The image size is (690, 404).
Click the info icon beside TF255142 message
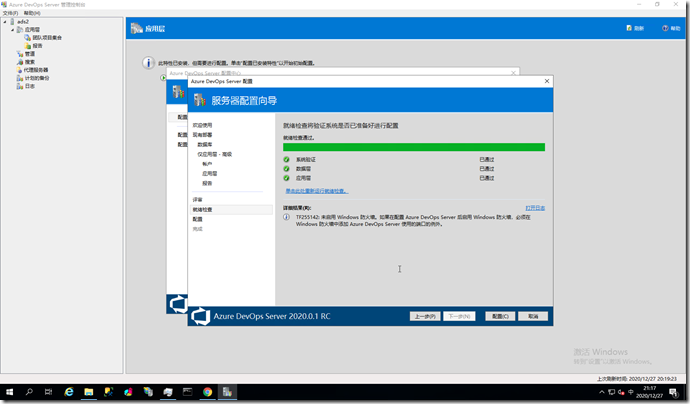pyautogui.click(x=286, y=217)
